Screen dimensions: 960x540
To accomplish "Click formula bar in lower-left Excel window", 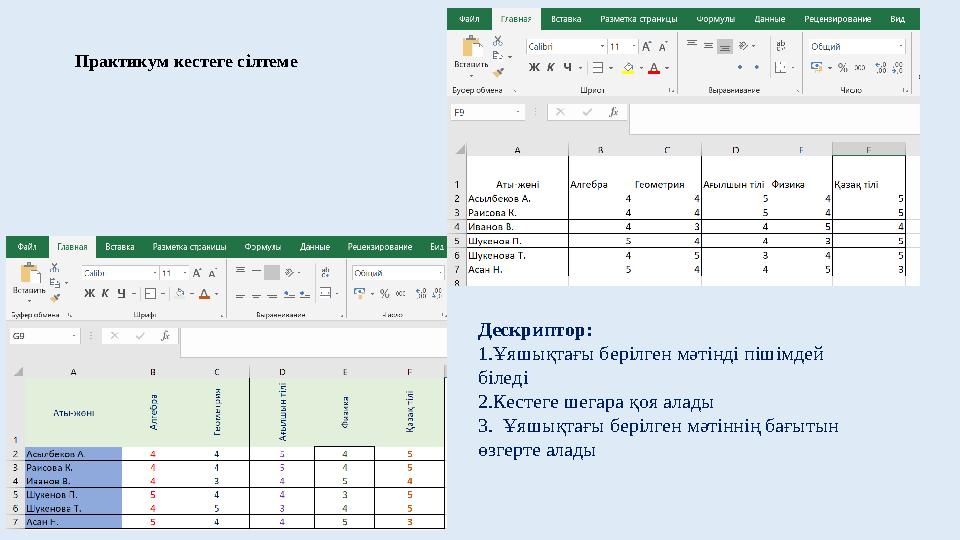I will pos(313,342).
